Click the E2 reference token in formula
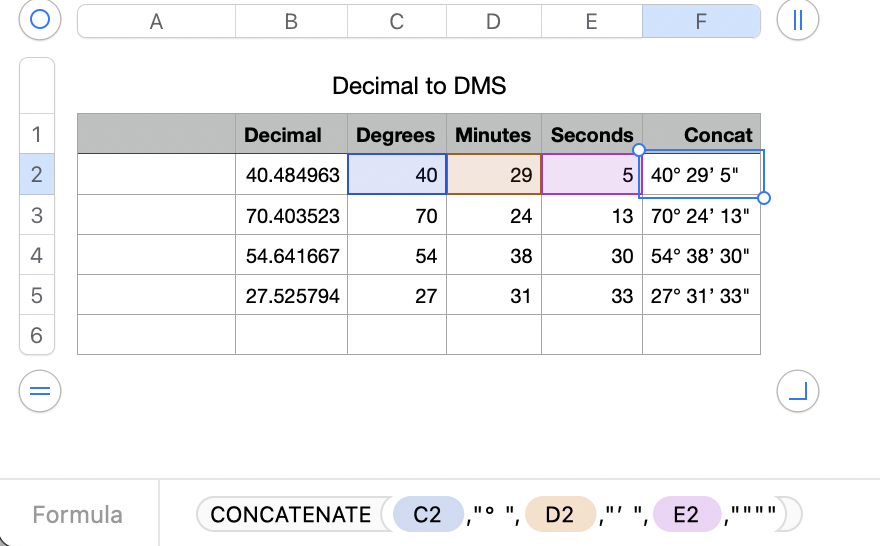This screenshot has height=546, width=880. pyautogui.click(x=686, y=515)
